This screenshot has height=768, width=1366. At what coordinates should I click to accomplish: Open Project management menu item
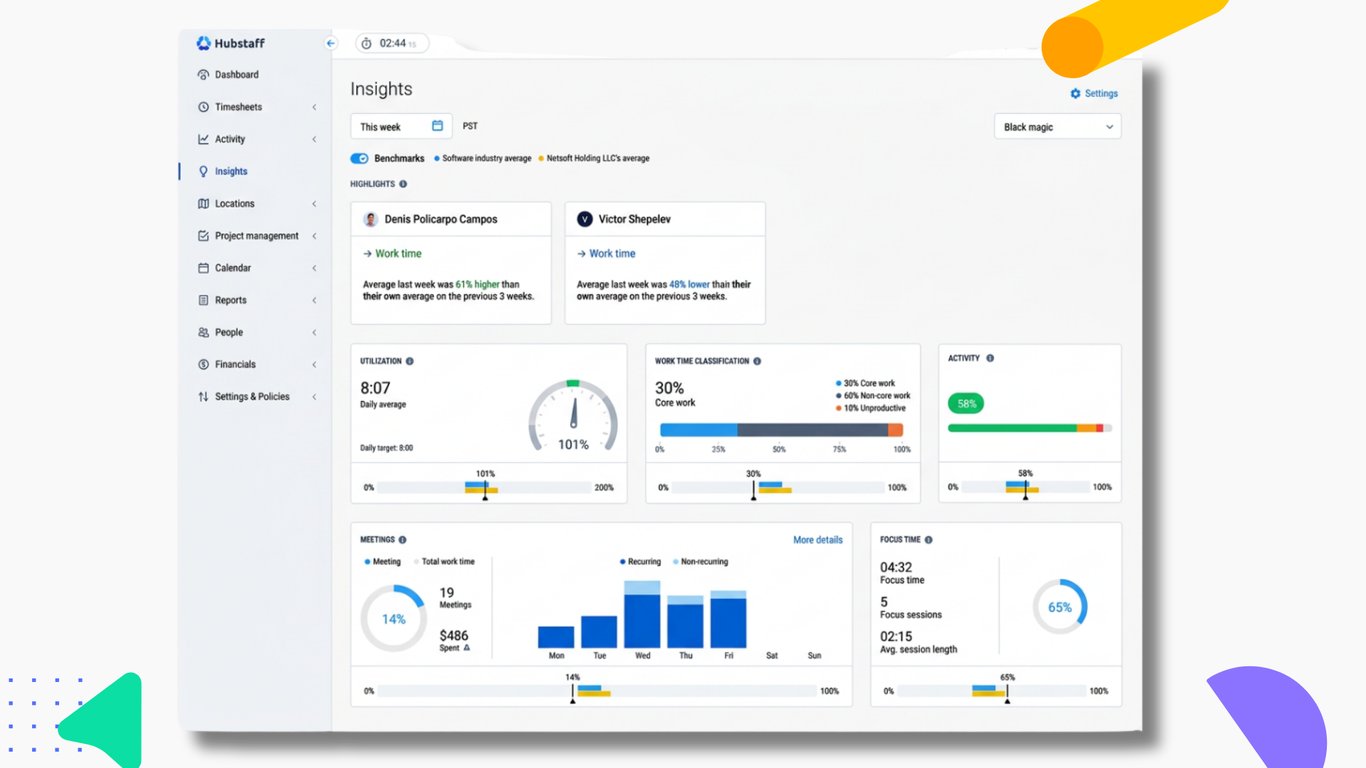pos(257,236)
